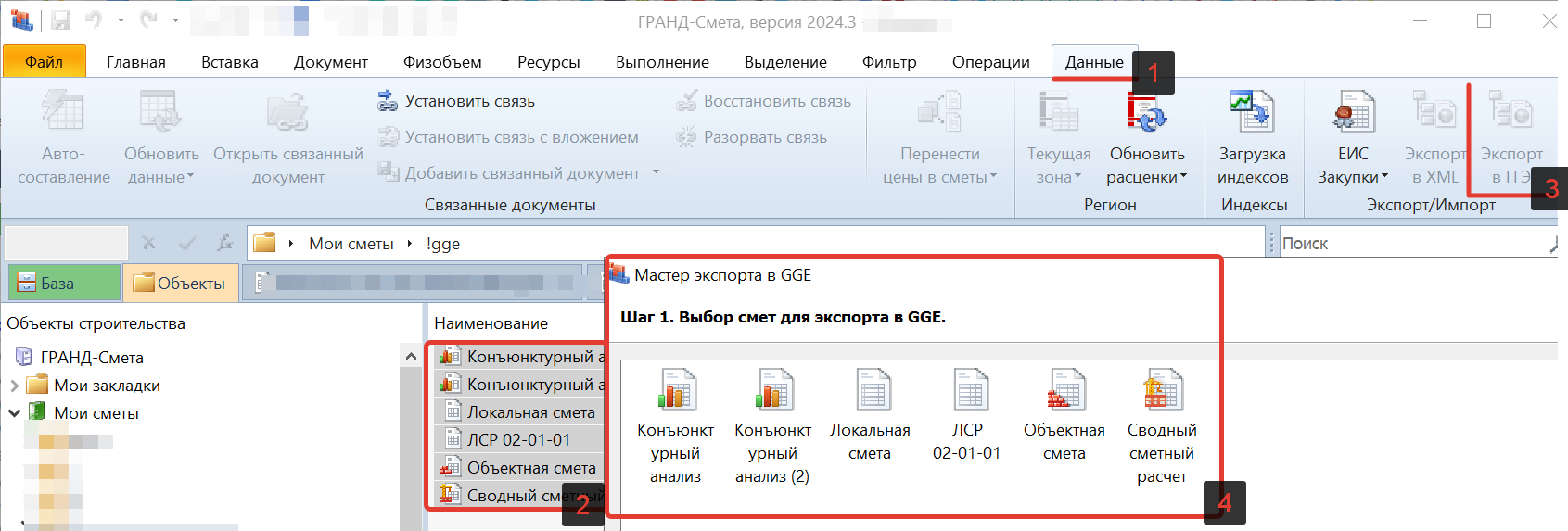Screen dimensions: 1568x531
Task: Select the Данные ribbon tab
Action: 1094,62
